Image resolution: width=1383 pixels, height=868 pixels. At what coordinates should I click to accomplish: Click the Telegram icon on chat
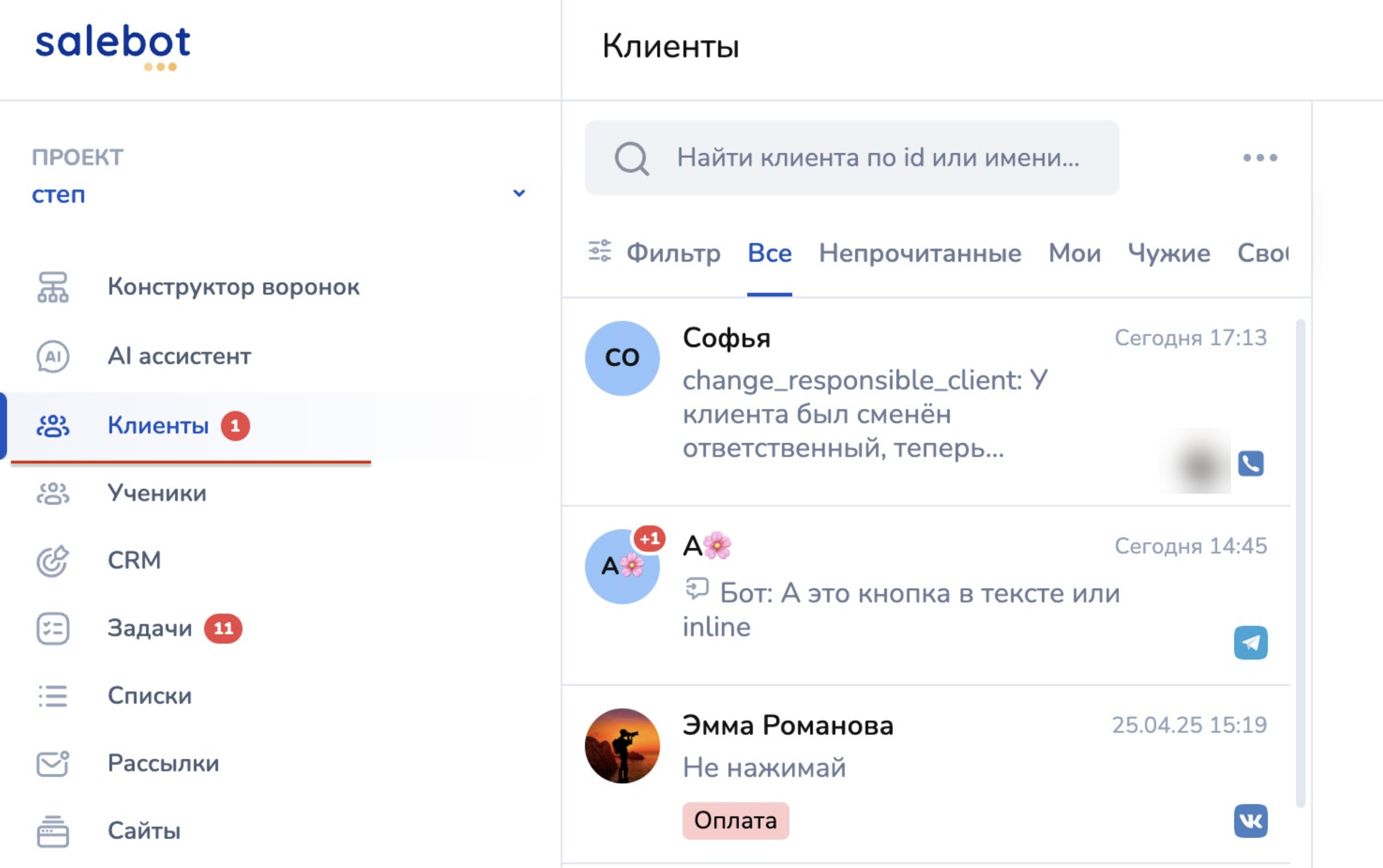[1250, 642]
